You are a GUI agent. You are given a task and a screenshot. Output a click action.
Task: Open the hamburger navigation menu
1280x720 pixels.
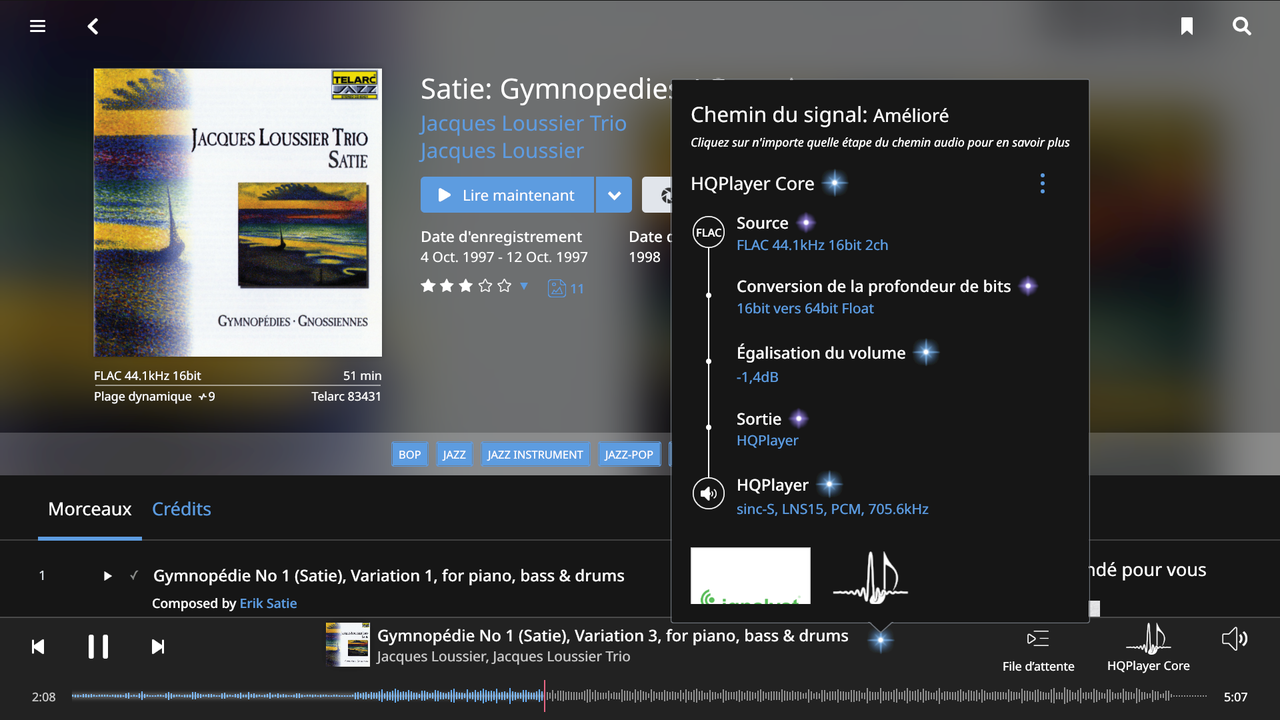click(38, 26)
